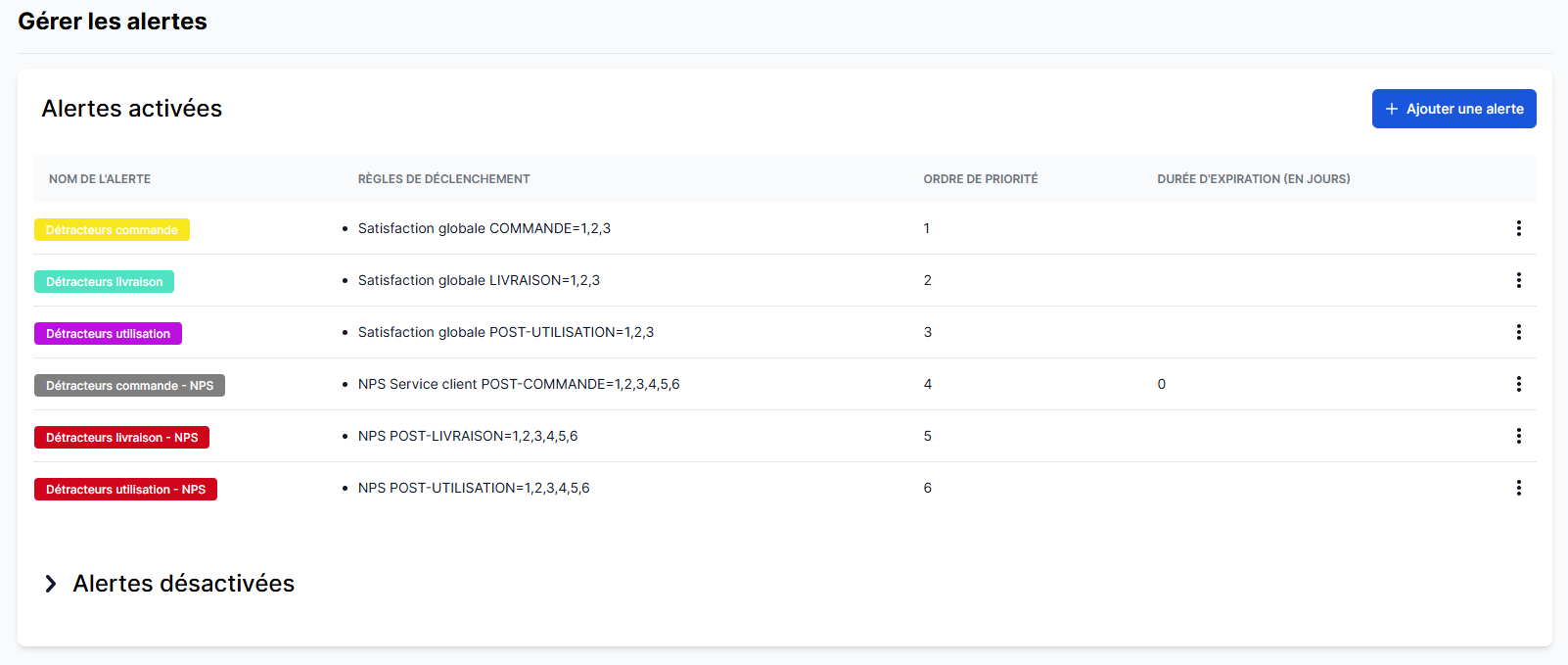The image size is (1568, 665).
Task: Select the red Détracteurs livraison - NPS tag
Action: pyautogui.click(x=121, y=438)
